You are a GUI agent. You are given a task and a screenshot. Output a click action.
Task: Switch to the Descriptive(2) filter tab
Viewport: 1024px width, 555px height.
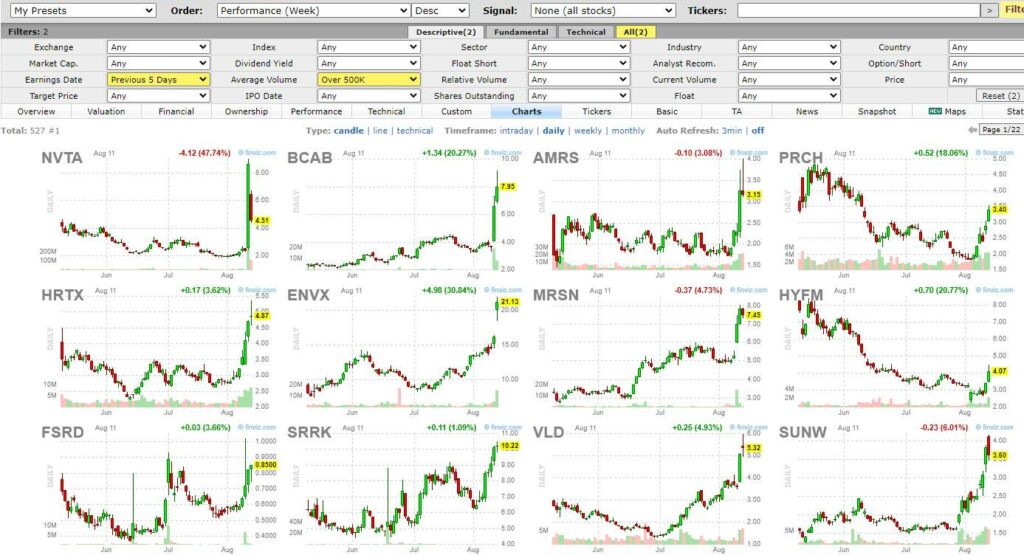tap(445, 32)
